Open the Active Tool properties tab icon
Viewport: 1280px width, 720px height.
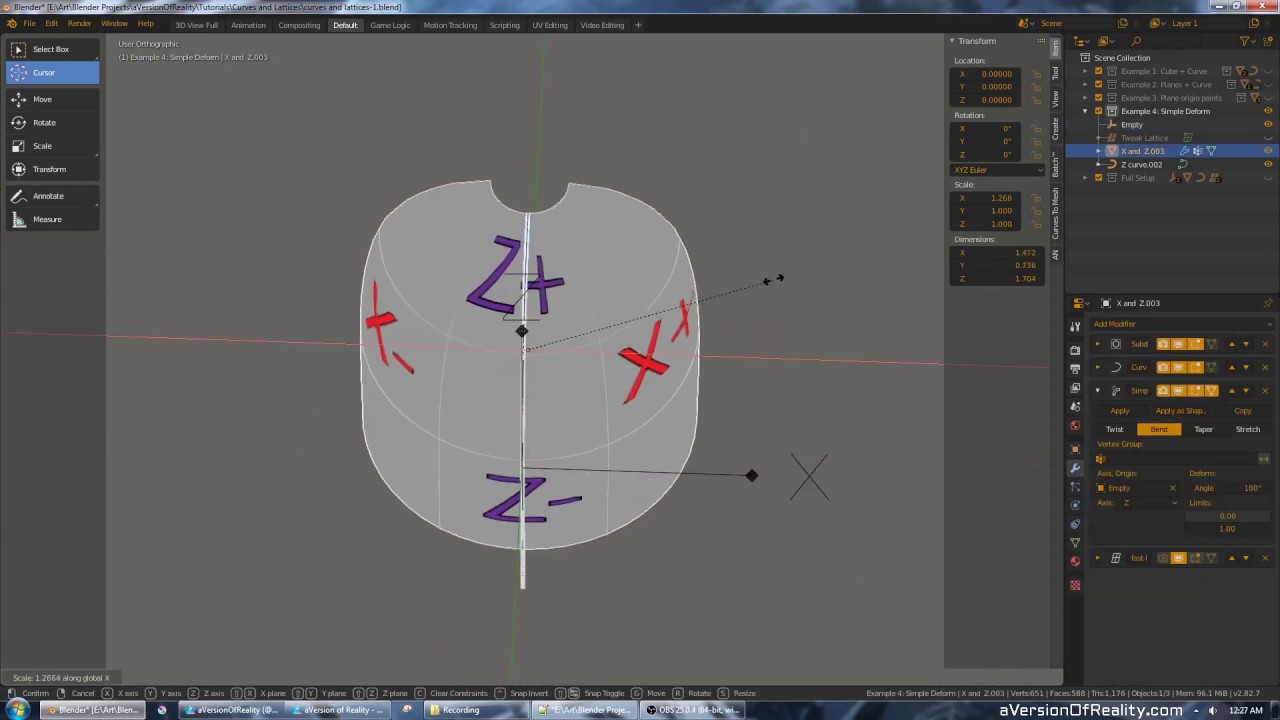(x=1075, y=327)
